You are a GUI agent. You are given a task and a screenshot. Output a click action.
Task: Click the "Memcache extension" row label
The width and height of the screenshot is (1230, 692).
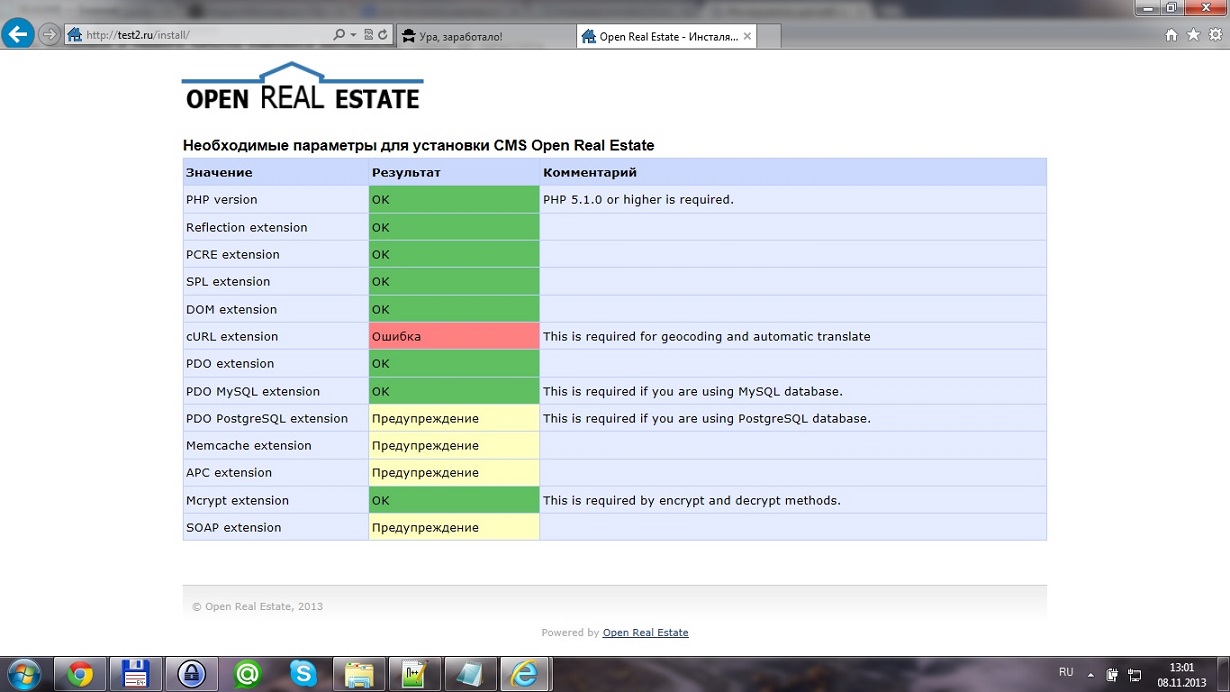249,446
